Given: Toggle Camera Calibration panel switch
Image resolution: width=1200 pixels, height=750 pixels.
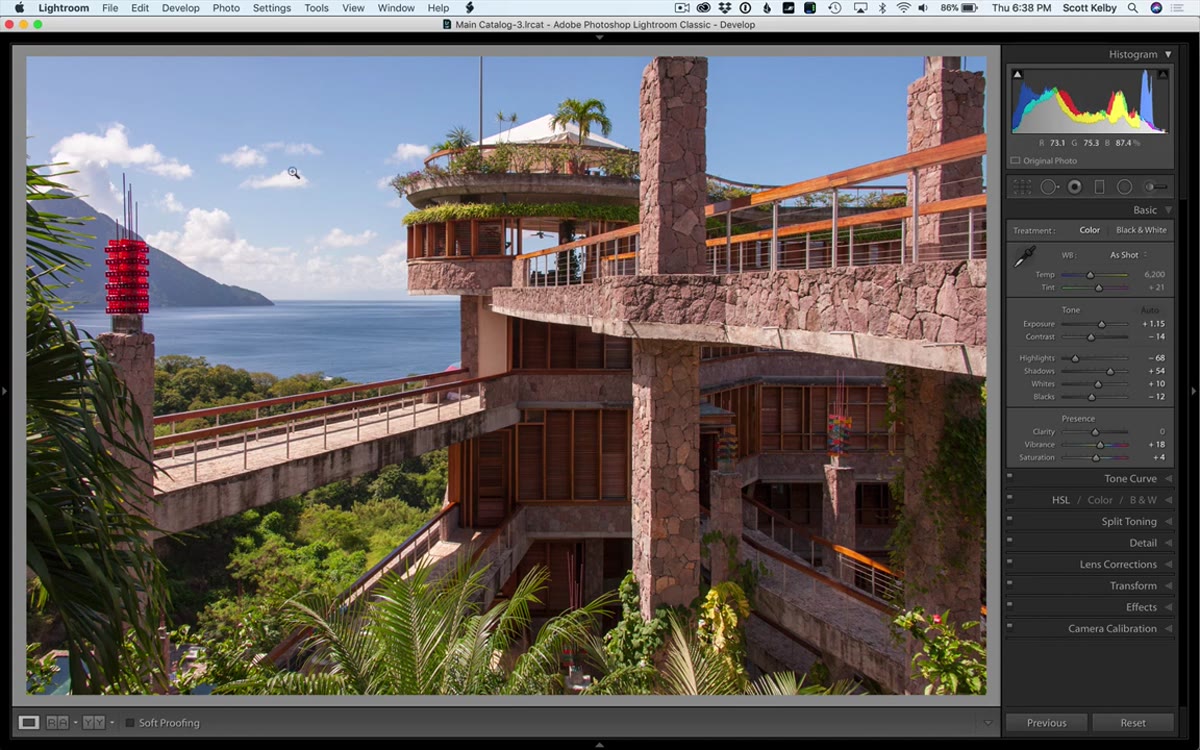Looking at the screenshot, I should pos(1010,627).
